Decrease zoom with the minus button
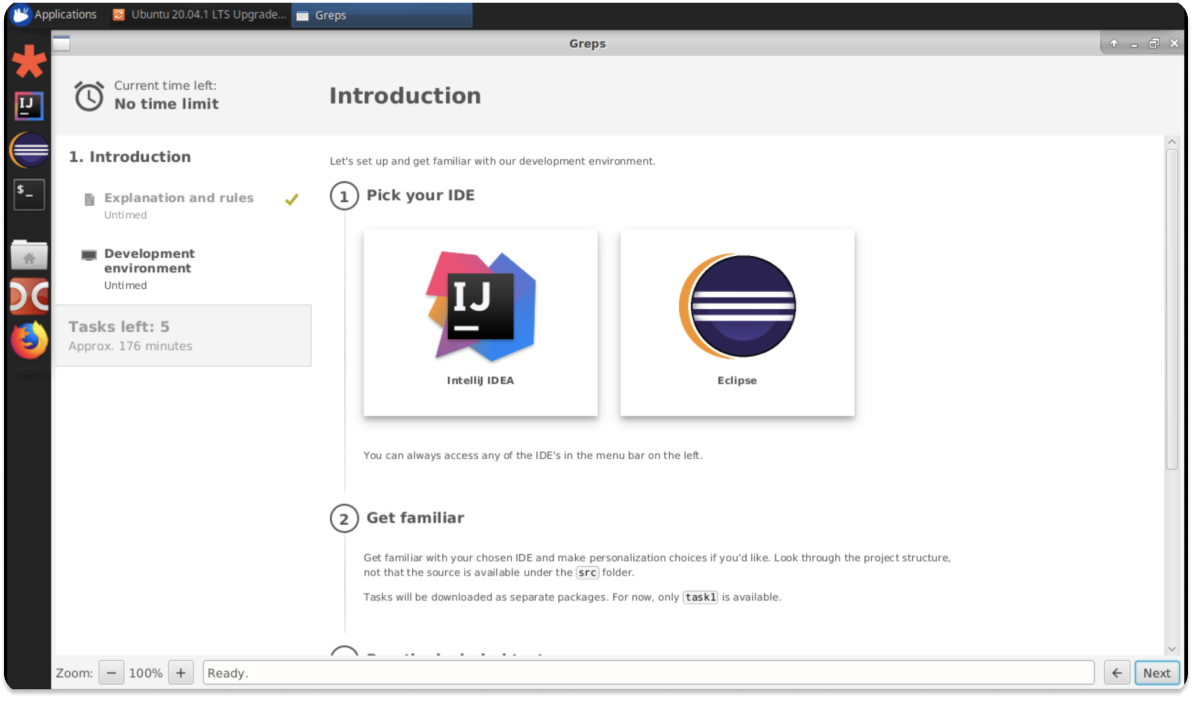Screen dimensions: 1192x701 111,673
